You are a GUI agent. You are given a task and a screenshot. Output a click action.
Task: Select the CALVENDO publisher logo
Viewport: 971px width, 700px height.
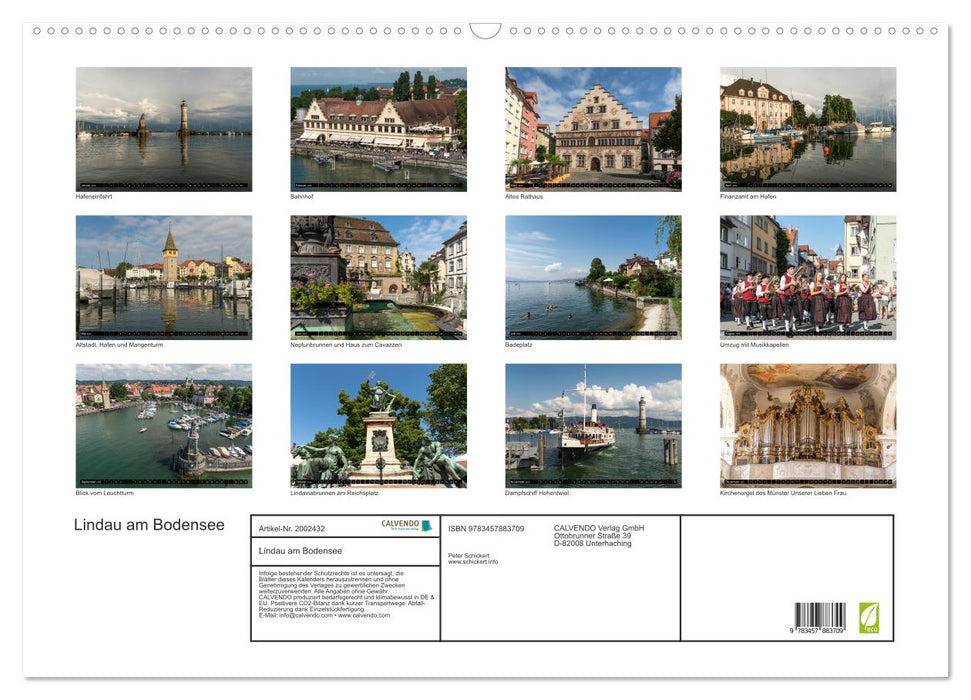tap(406, 527)
